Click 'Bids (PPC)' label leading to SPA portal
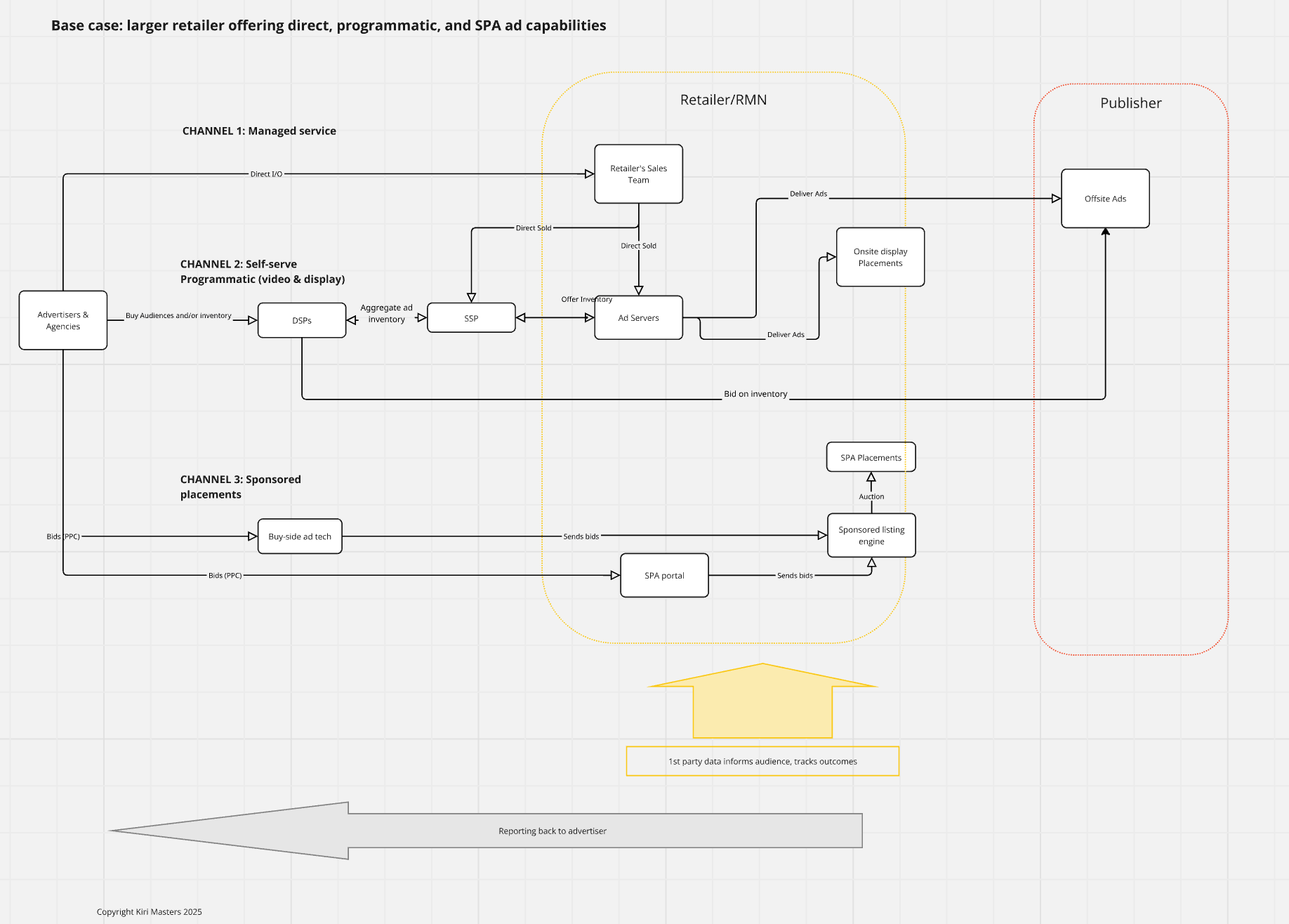The height and width of the screenshot is (924, 1289). [x=225, y=576]
